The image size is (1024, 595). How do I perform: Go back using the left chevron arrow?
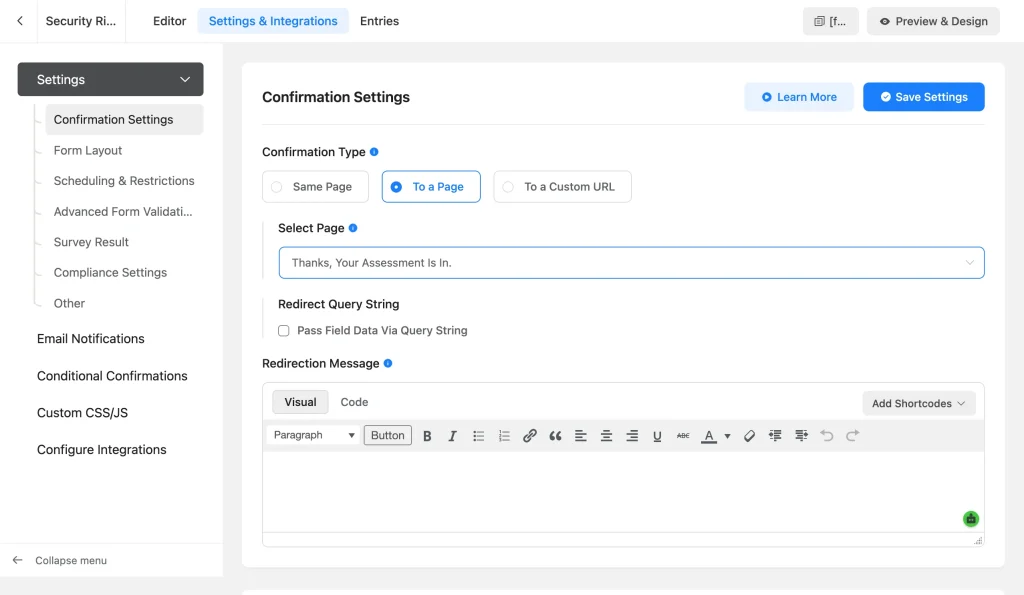click(x=20, y=21)
